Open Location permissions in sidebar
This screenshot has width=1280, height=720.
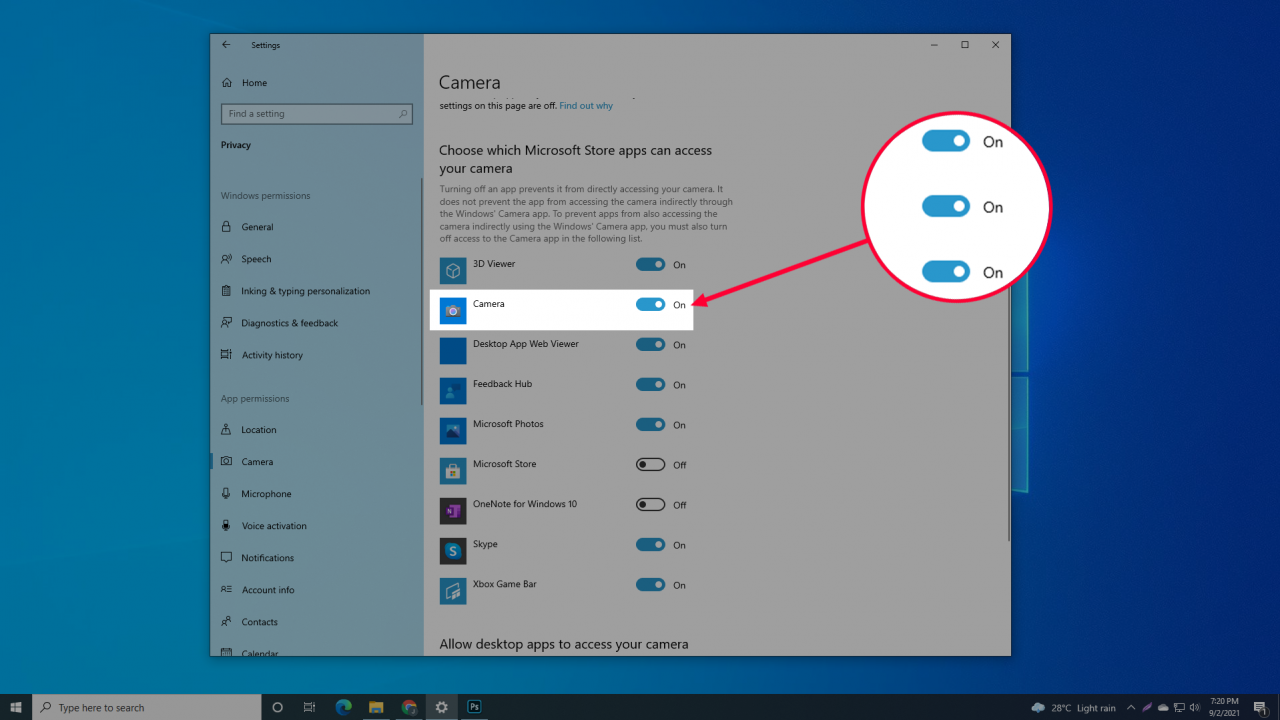point(258,430)
